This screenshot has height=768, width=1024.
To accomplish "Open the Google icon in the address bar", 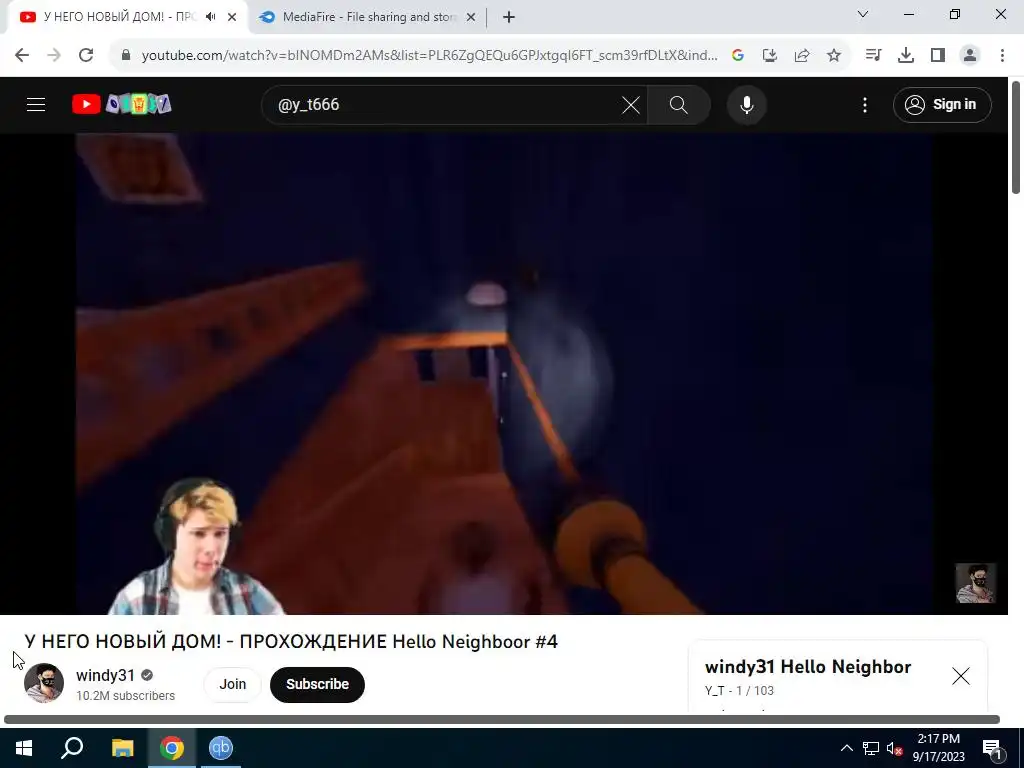I will point(738,56).
